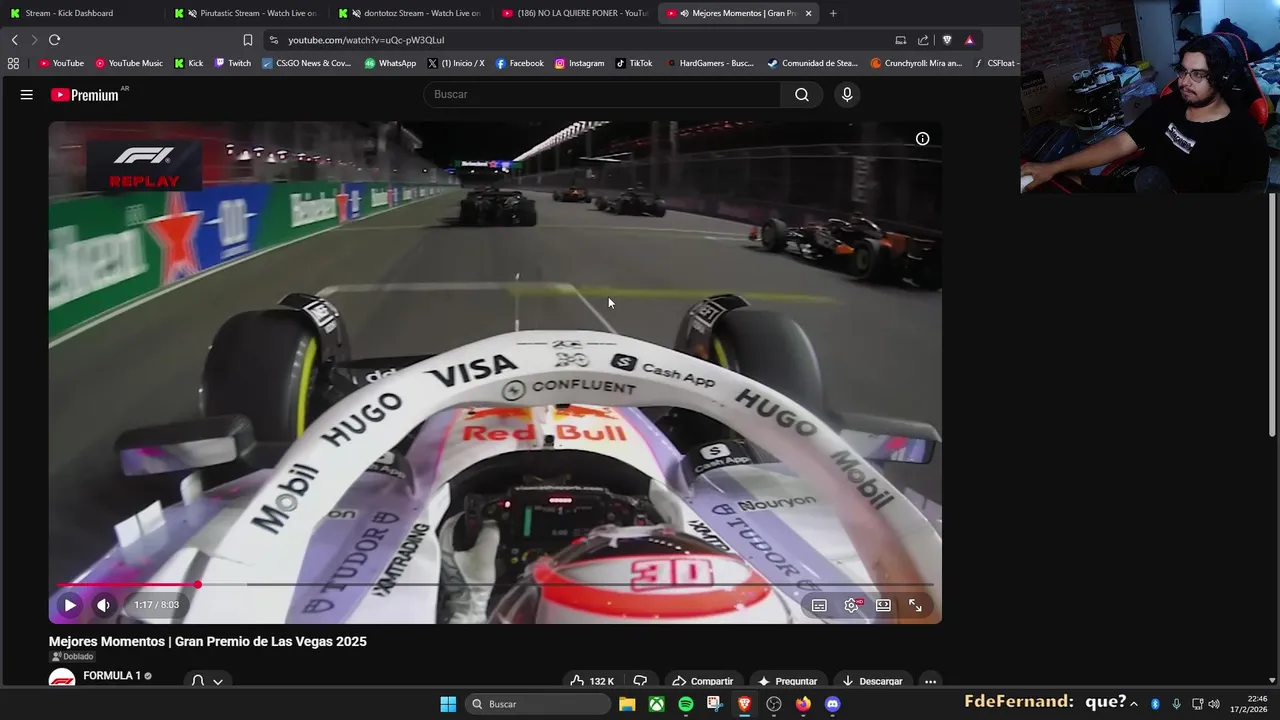The height and width of the screenshot is (720, 1280).
Task: Open Kick bookmark
Action: coord(188,63)
